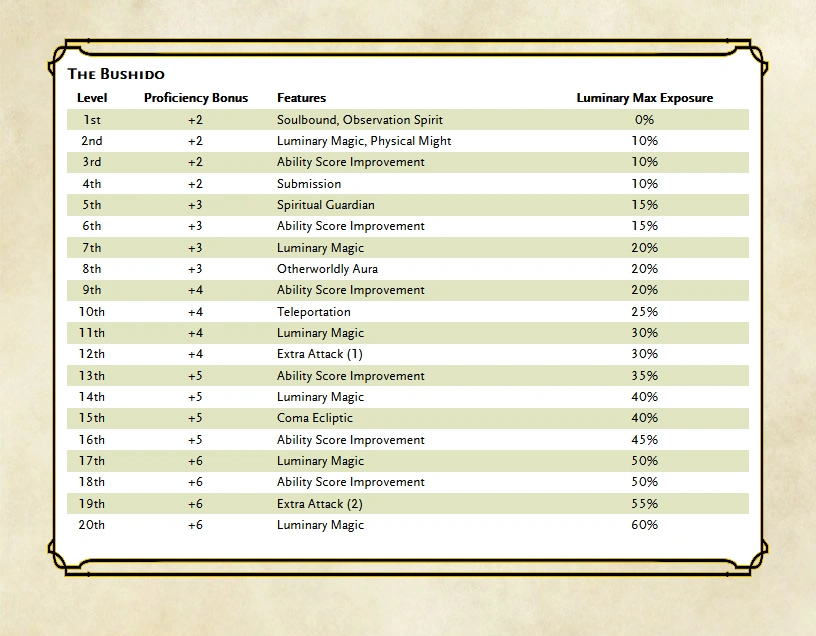Click the +6 bonus in 17th row
The width and height of the screenshot is (816, 636).
195,461
